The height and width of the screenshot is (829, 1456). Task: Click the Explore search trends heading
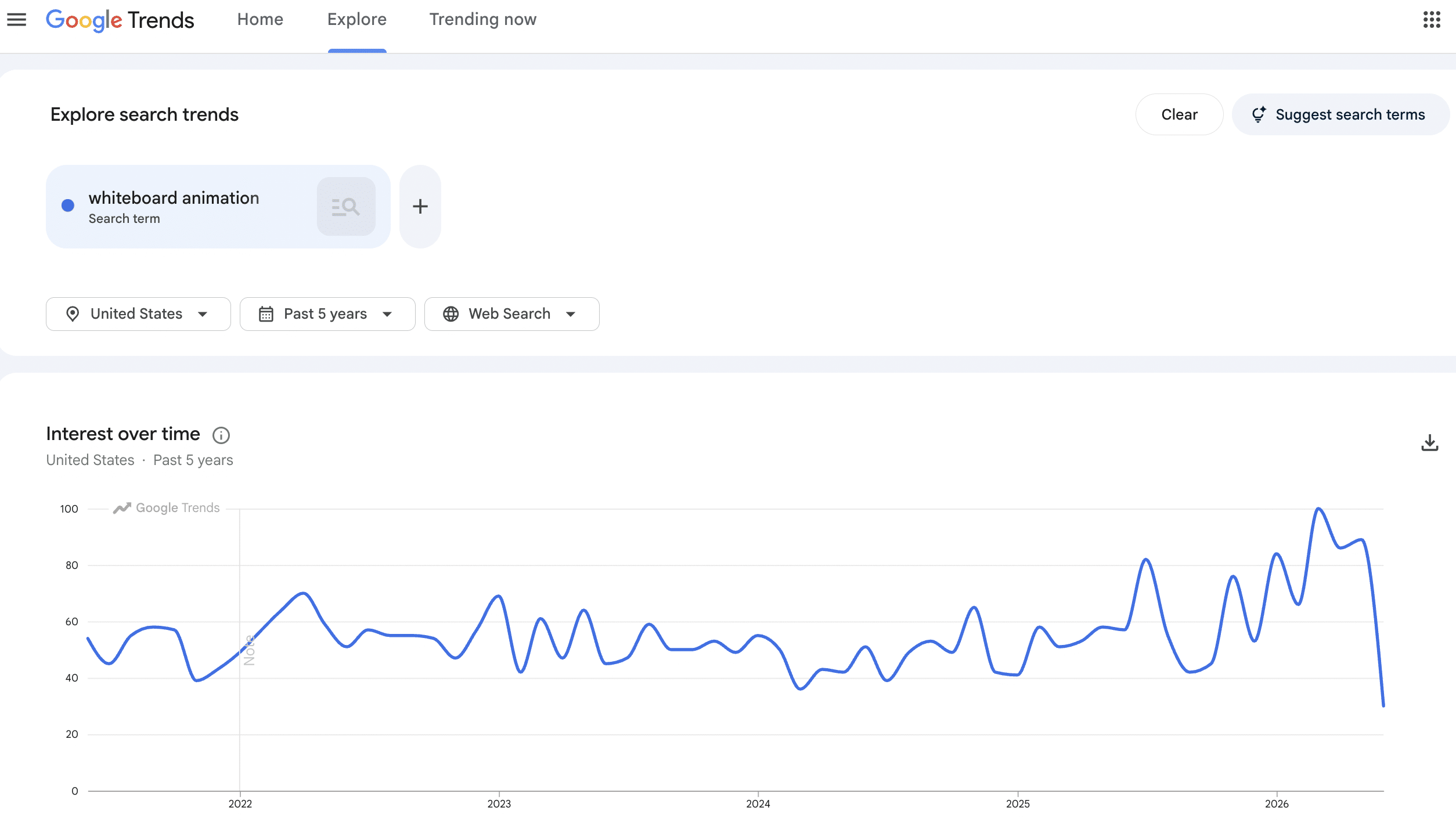(x=145, y=115)
